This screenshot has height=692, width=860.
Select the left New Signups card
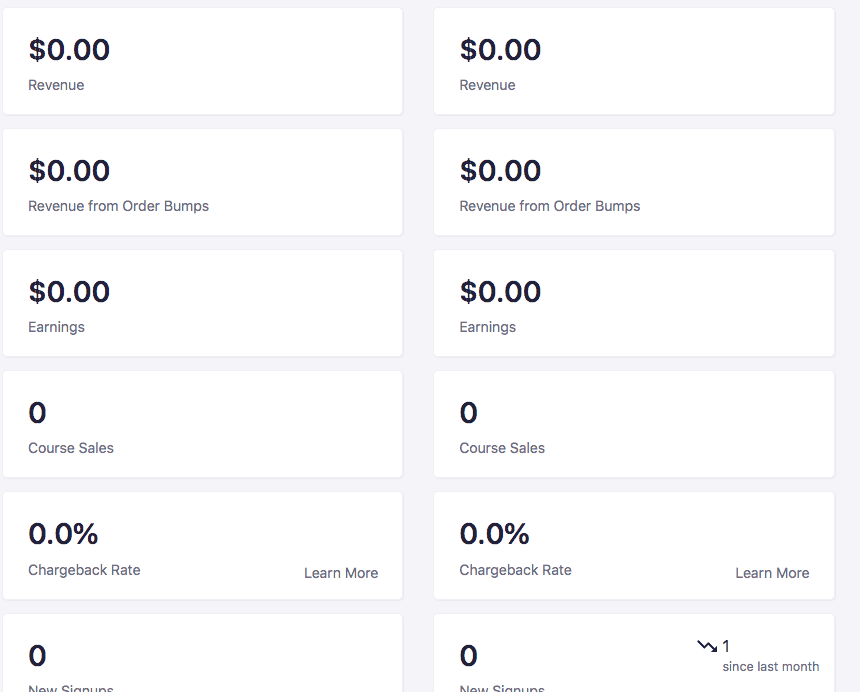click(x=202, y=653)
